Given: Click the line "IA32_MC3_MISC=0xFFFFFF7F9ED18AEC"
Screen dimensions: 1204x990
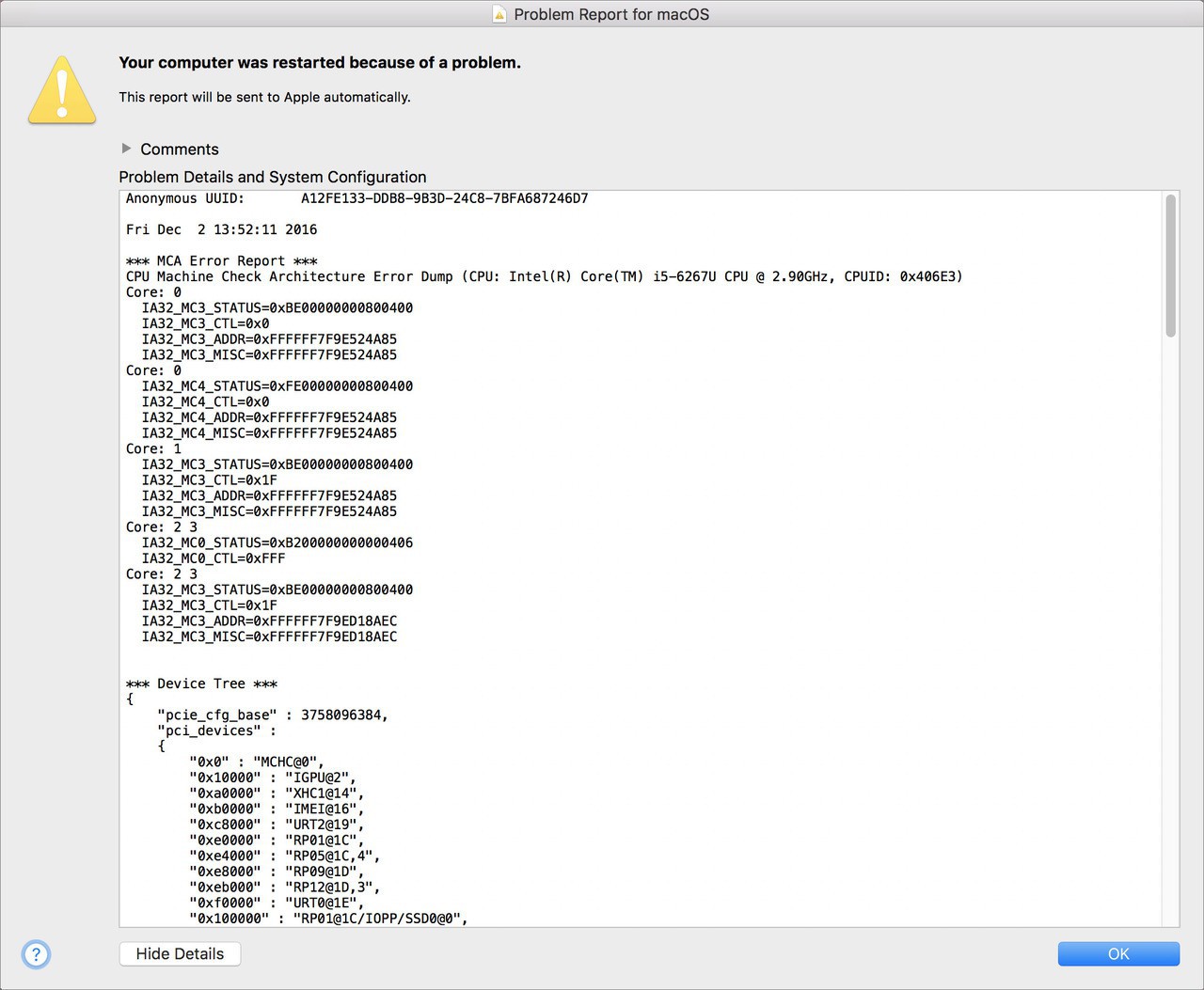Looking at the screenshot, I should [269, 636].
